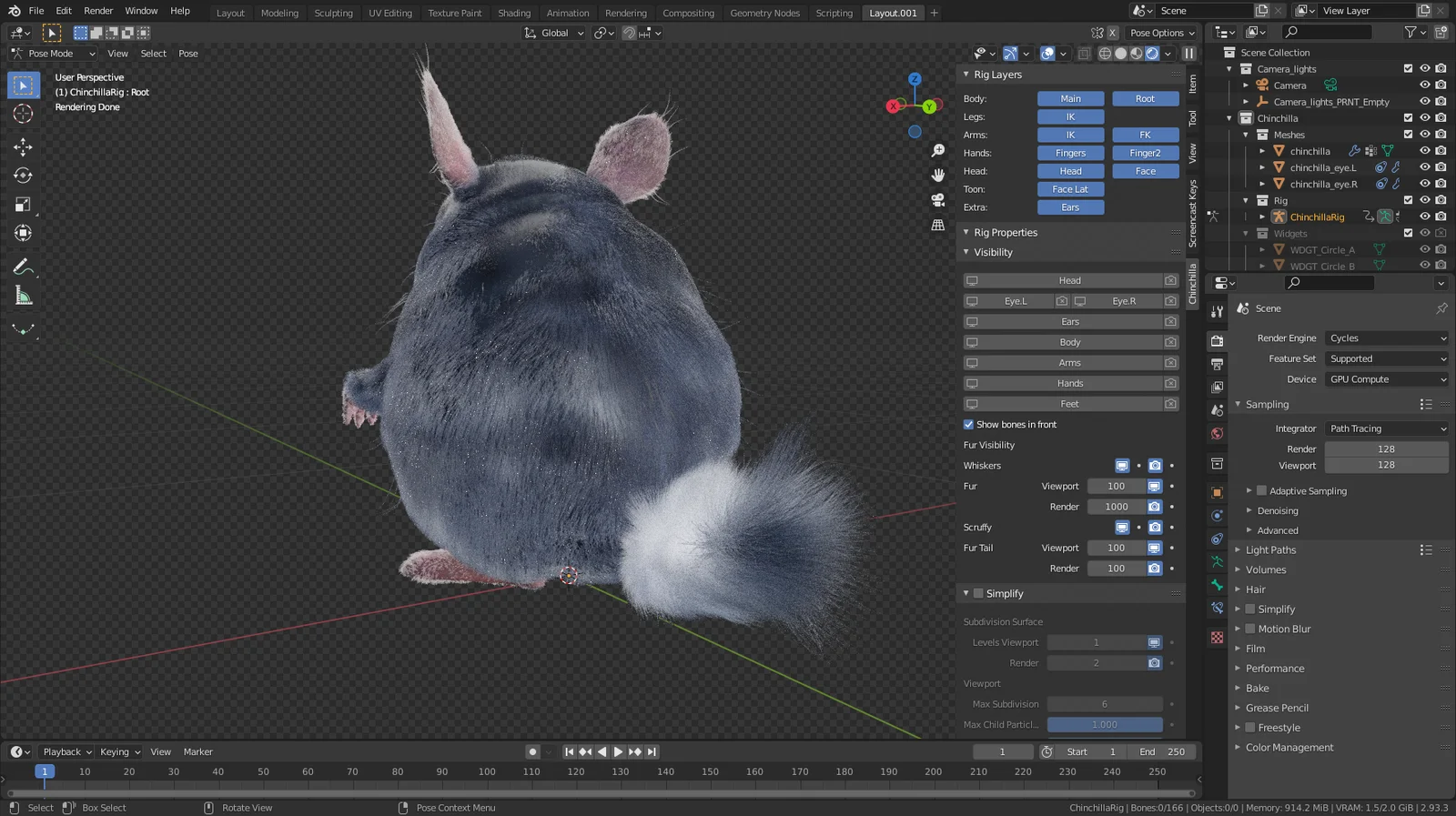Select the Move tool

23,146
